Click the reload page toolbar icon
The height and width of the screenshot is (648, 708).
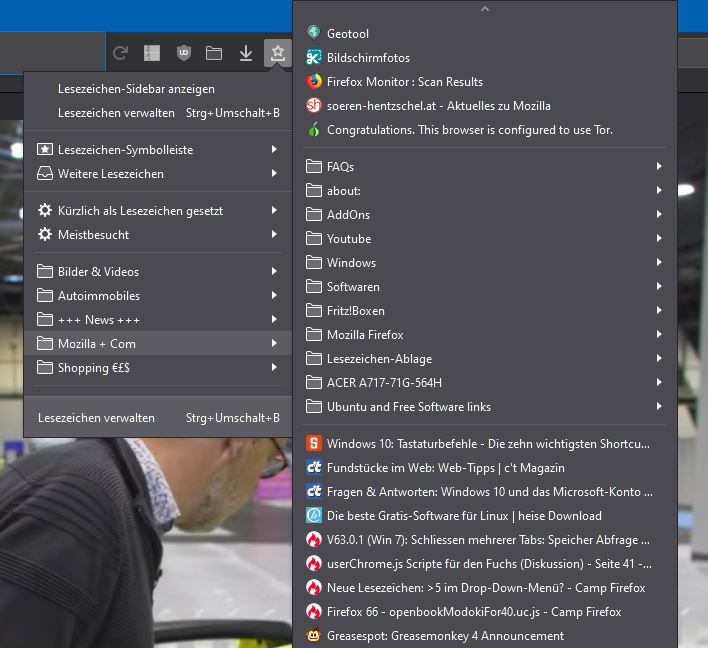(x=120, y=53)
